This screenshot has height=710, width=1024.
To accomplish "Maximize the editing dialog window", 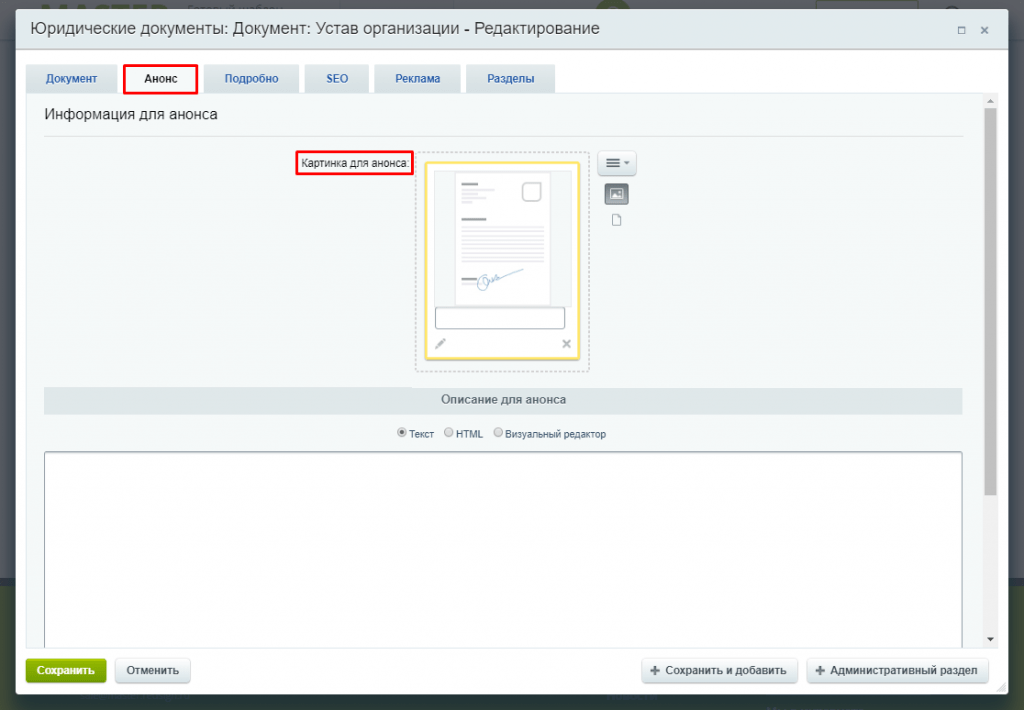I will pos(961,30).
